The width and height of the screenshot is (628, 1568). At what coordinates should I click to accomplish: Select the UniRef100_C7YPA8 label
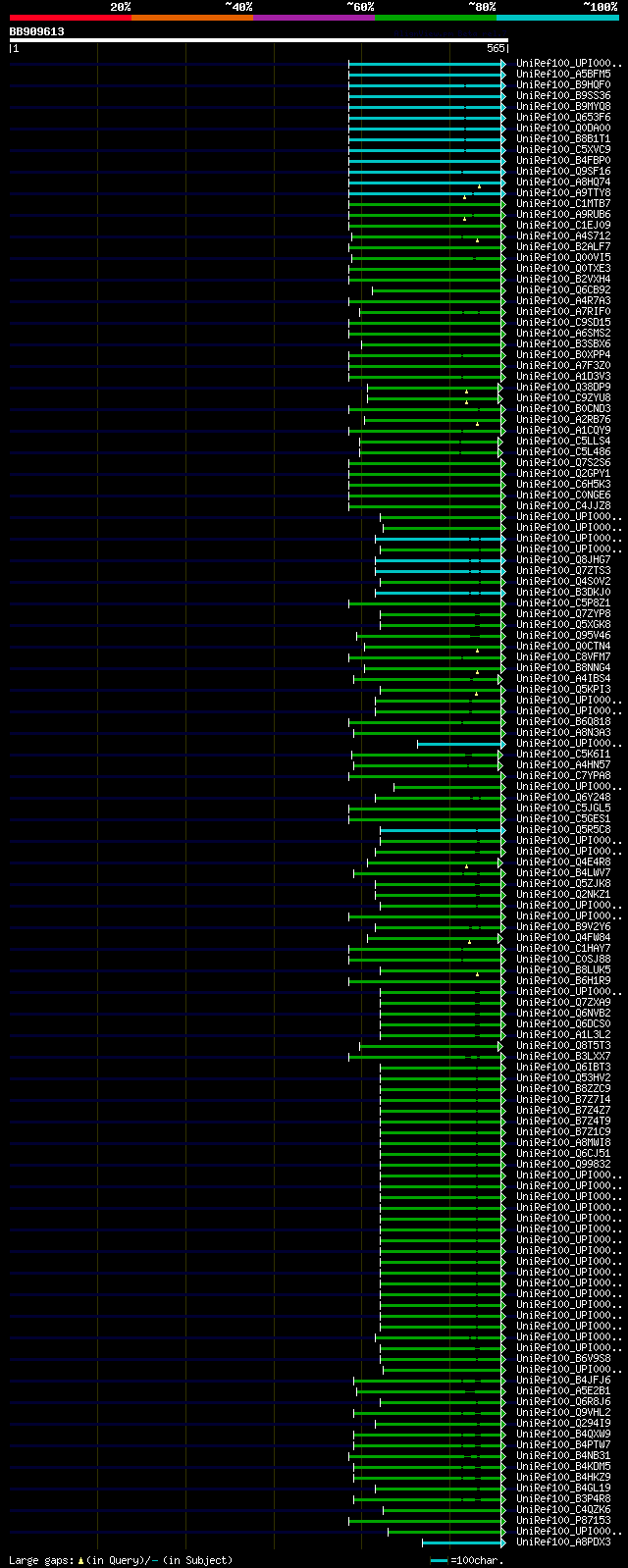[x=563, y=776]
